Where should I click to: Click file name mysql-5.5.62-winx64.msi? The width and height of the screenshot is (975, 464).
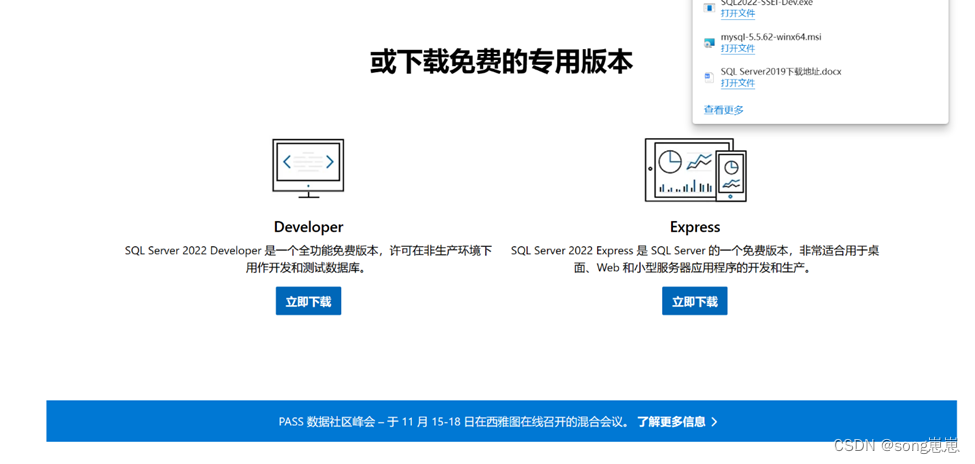(x=771, y=37)
